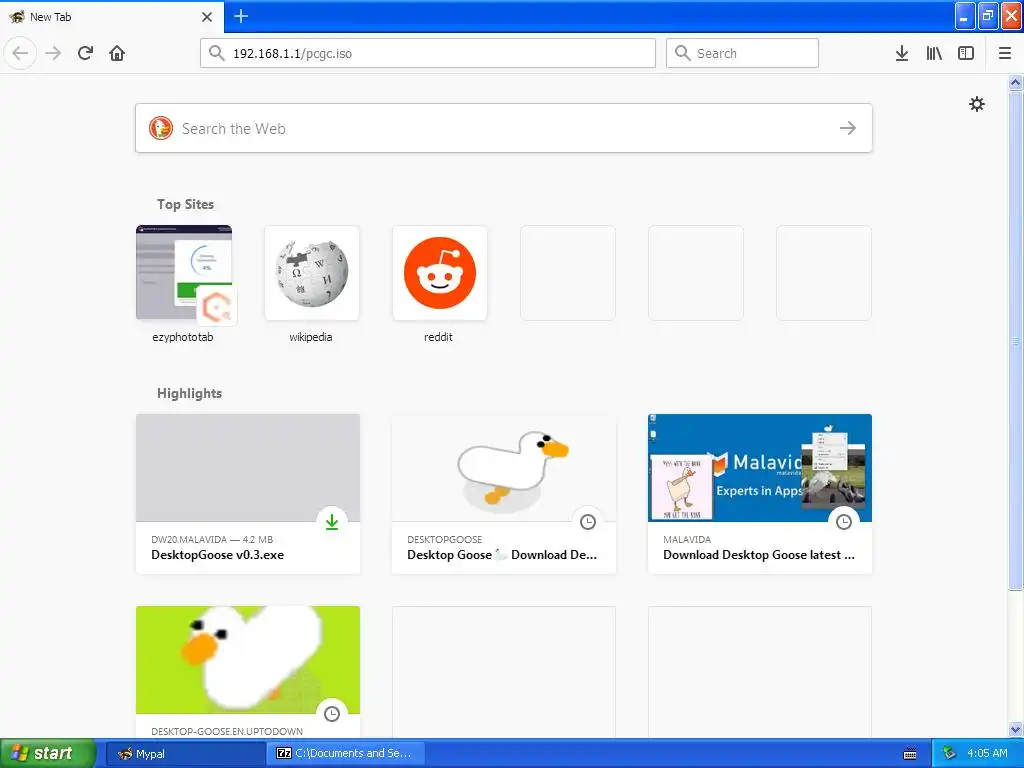Click the magnifier icon in the Search box

[x=682, y=53]
